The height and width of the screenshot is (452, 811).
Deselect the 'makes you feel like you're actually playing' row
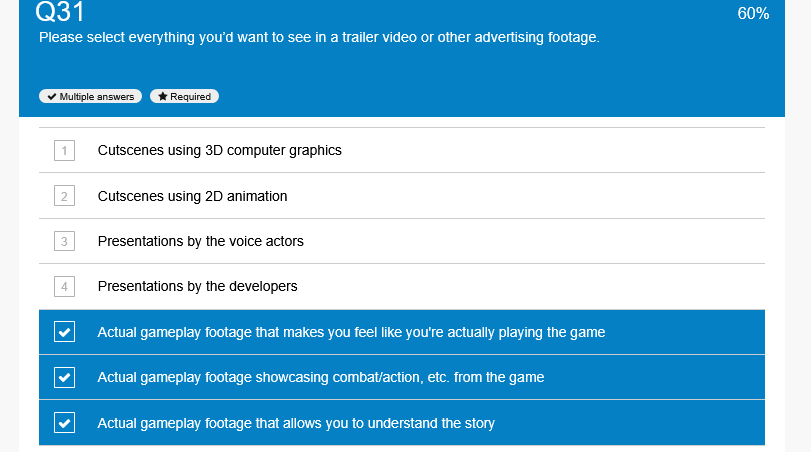tap(402, 332)
